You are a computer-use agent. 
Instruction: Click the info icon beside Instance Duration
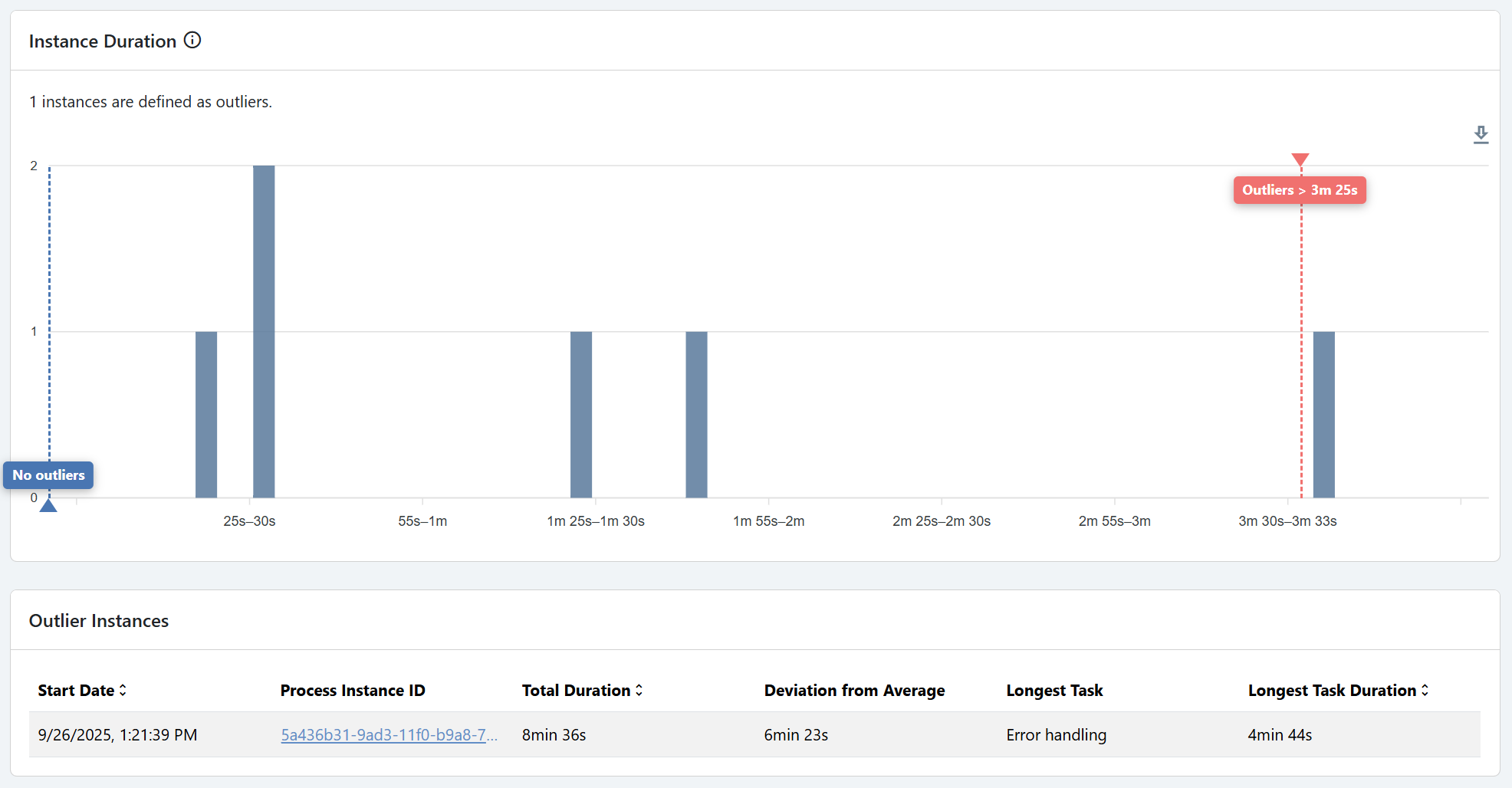192,41
